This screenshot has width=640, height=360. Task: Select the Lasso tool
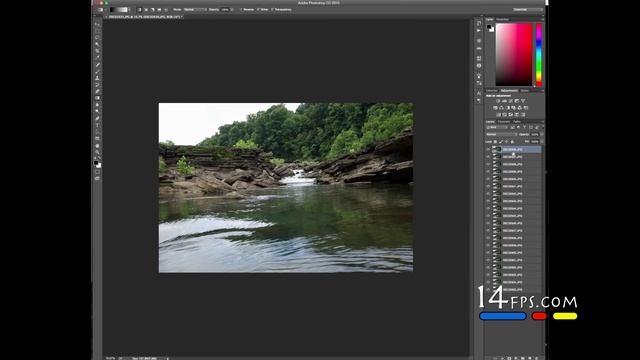coord(97,38)
